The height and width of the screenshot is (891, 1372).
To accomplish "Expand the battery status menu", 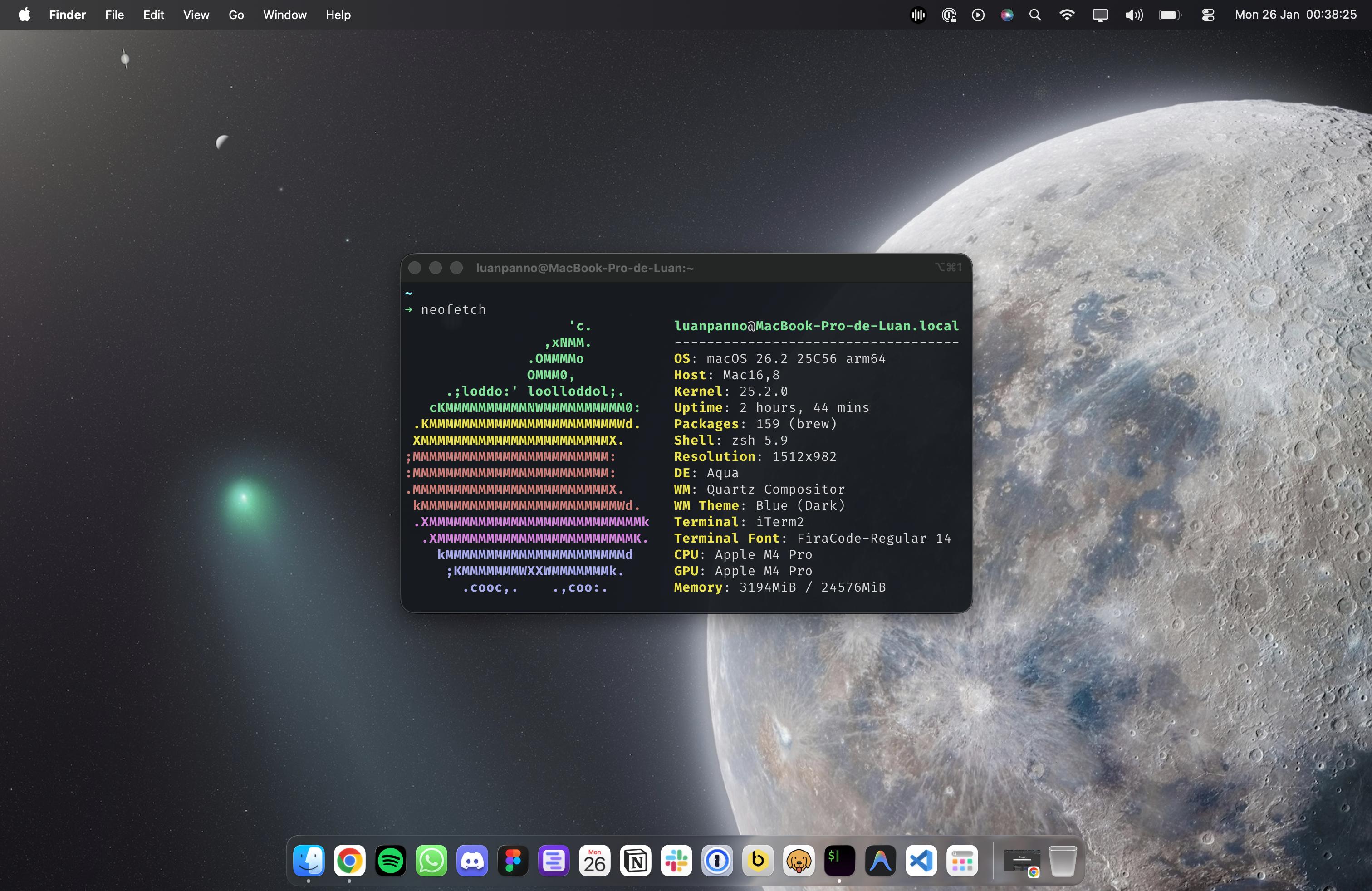I will pyautogui.click(x=1170, y=15).
